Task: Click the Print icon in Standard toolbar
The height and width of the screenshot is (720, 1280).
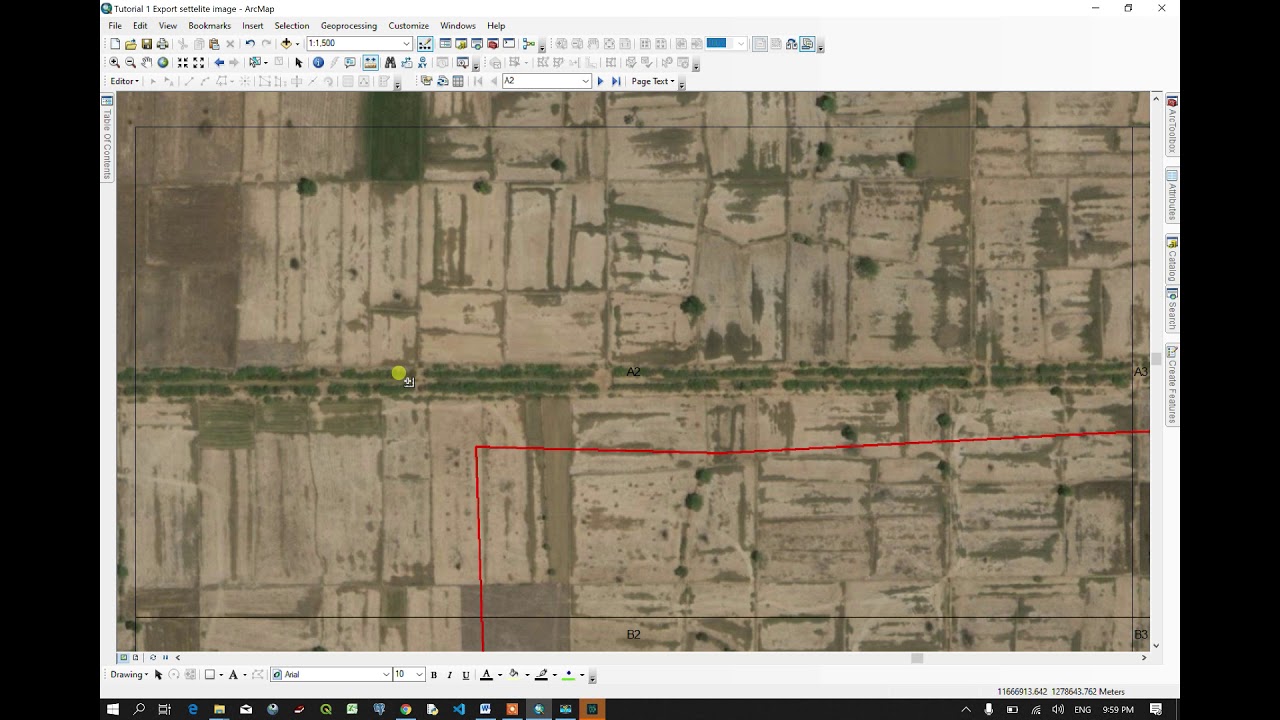Action: click(162, 44)
